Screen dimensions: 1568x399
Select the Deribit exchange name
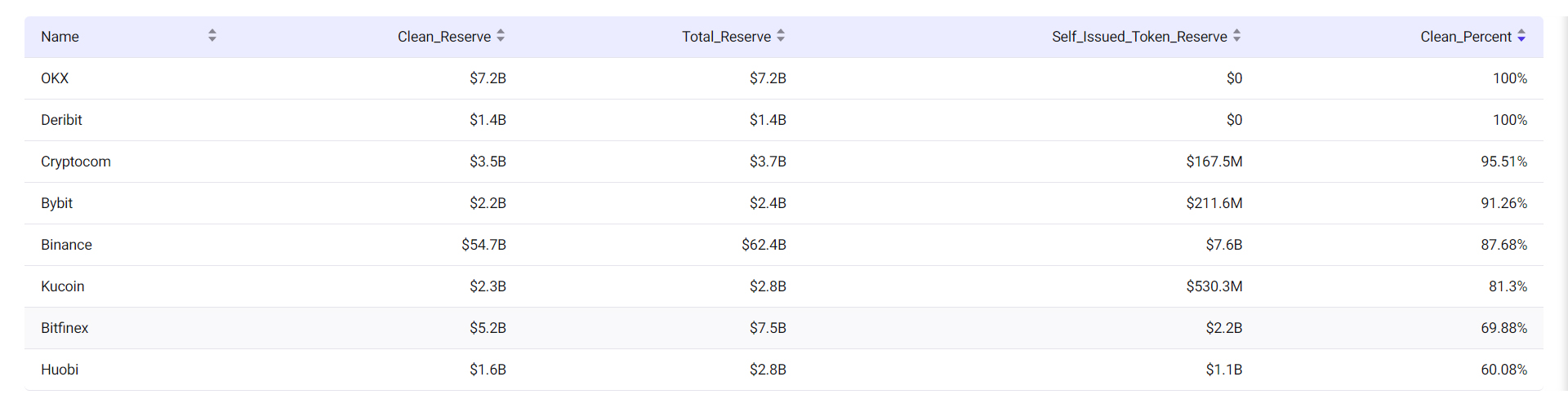point(61,120)
